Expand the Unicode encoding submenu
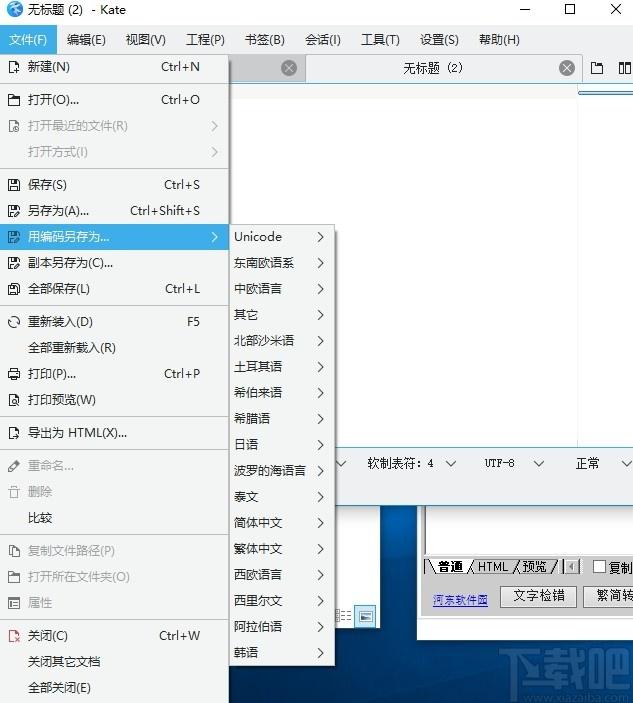 (x=282, y=237)
